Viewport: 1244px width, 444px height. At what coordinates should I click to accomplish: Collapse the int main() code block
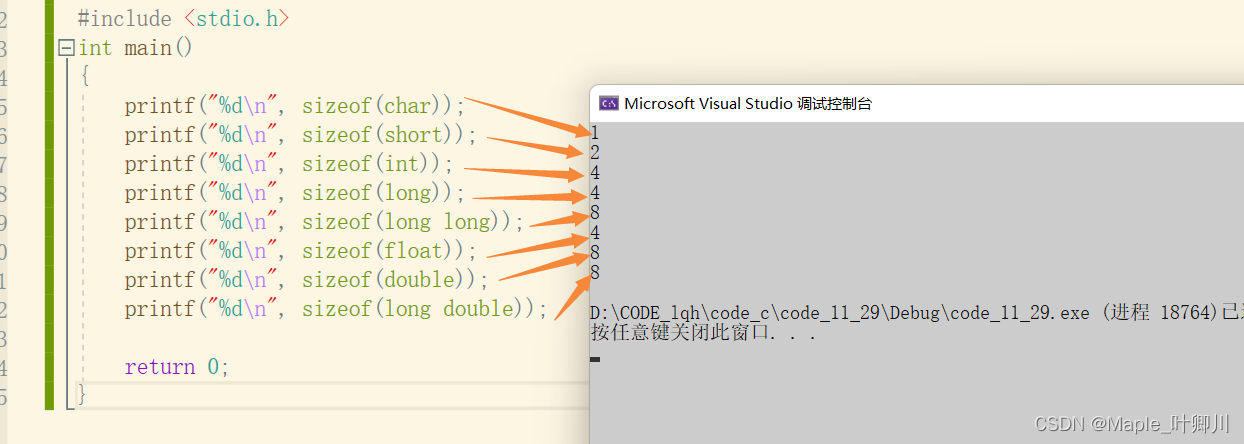point(67,48)
